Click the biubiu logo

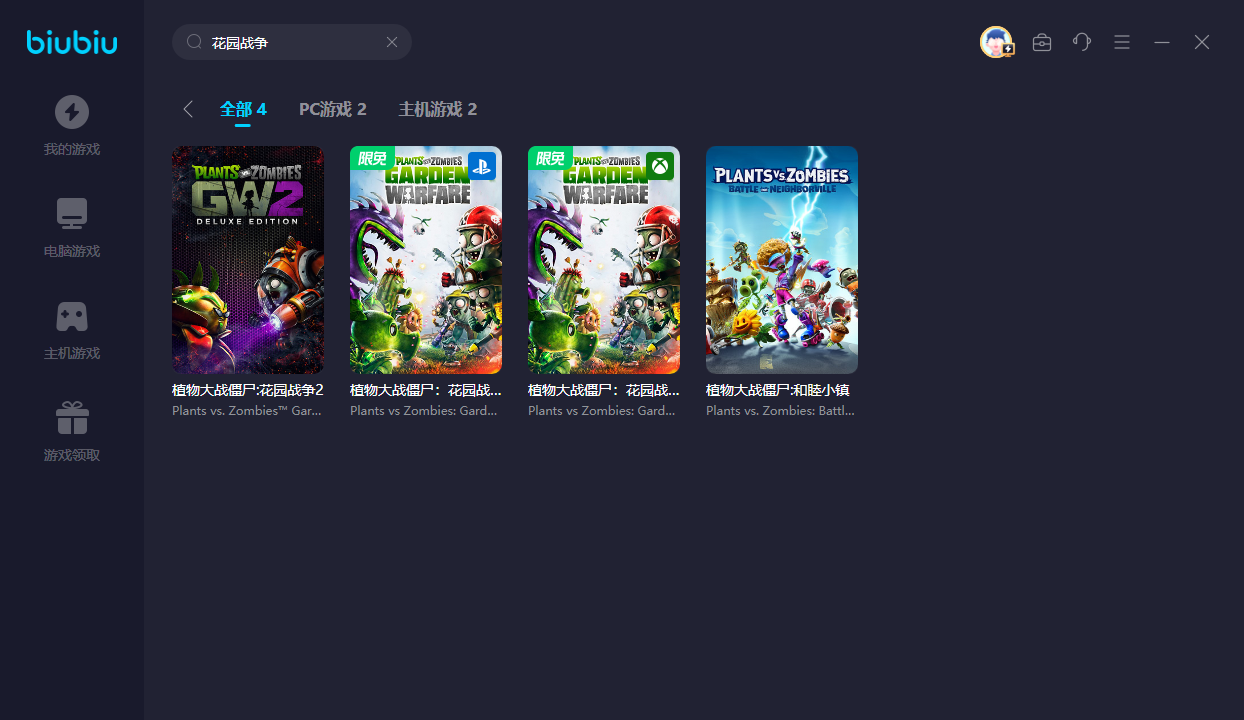72,42
